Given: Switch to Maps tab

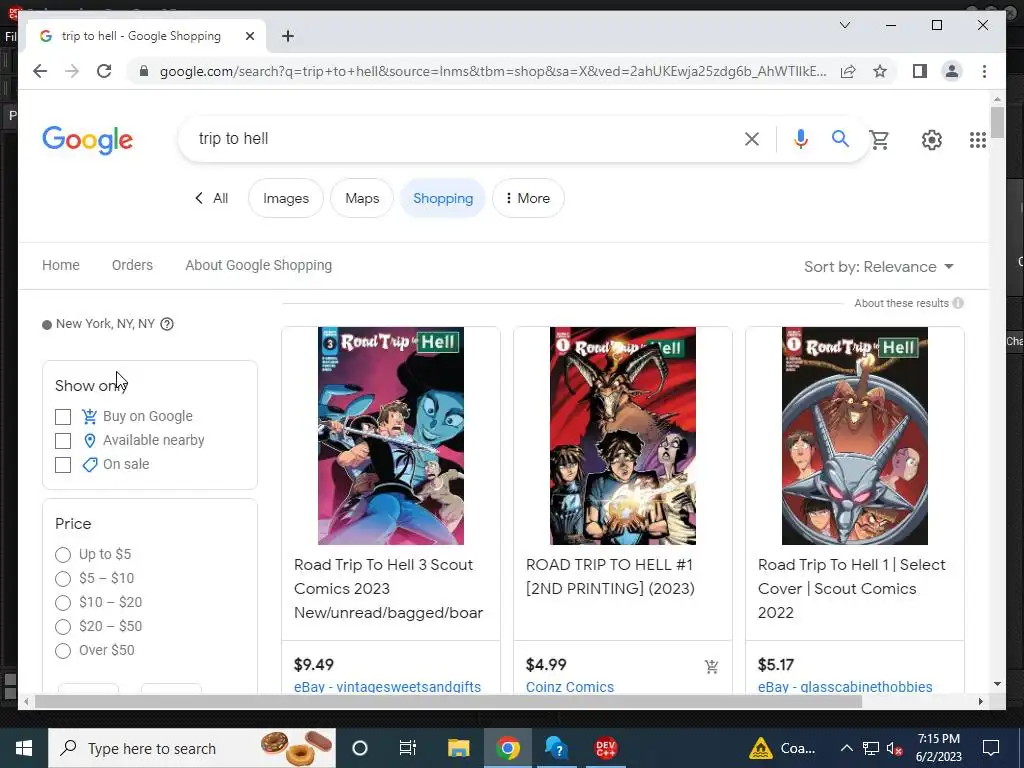Looking at the screenshot, I should 362,198.
